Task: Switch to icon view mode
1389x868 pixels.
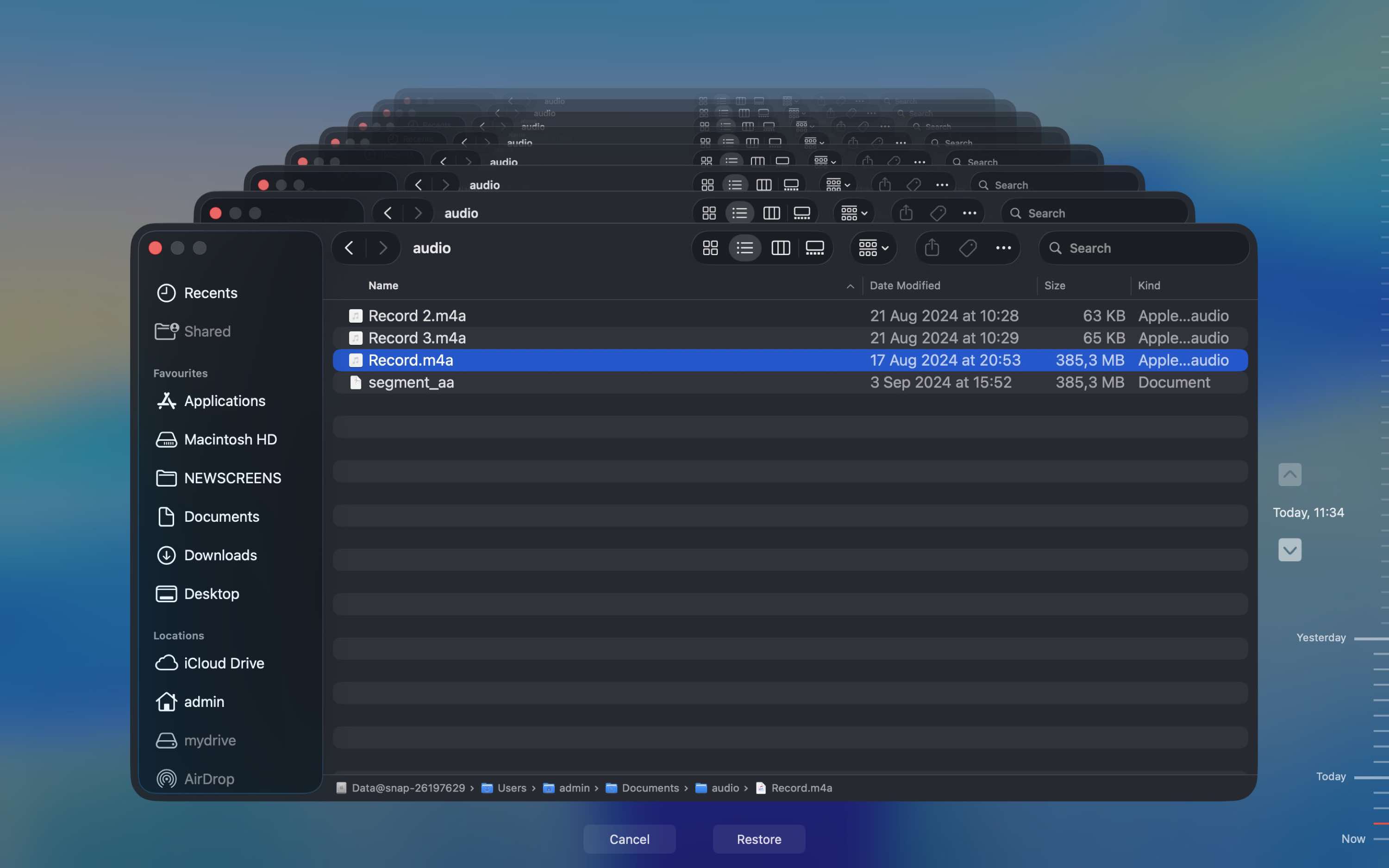Action: coord(710,247)
